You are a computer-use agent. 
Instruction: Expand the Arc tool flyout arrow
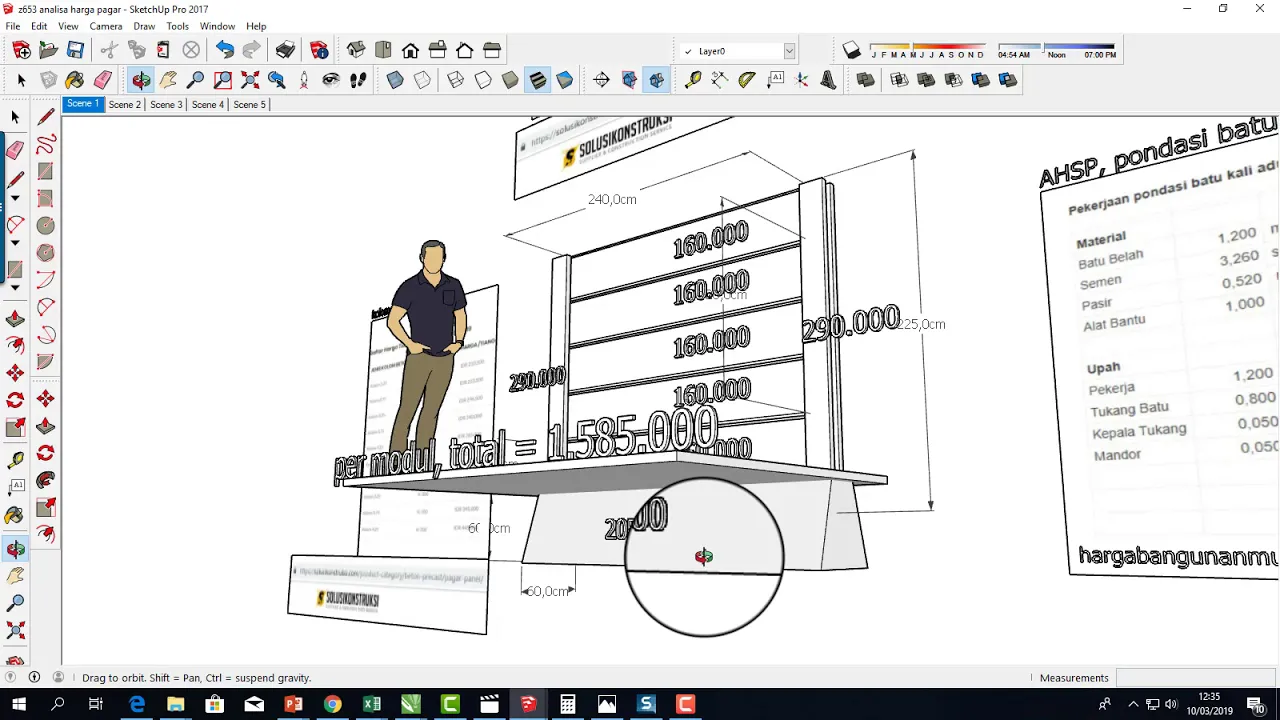click(15, 243)
